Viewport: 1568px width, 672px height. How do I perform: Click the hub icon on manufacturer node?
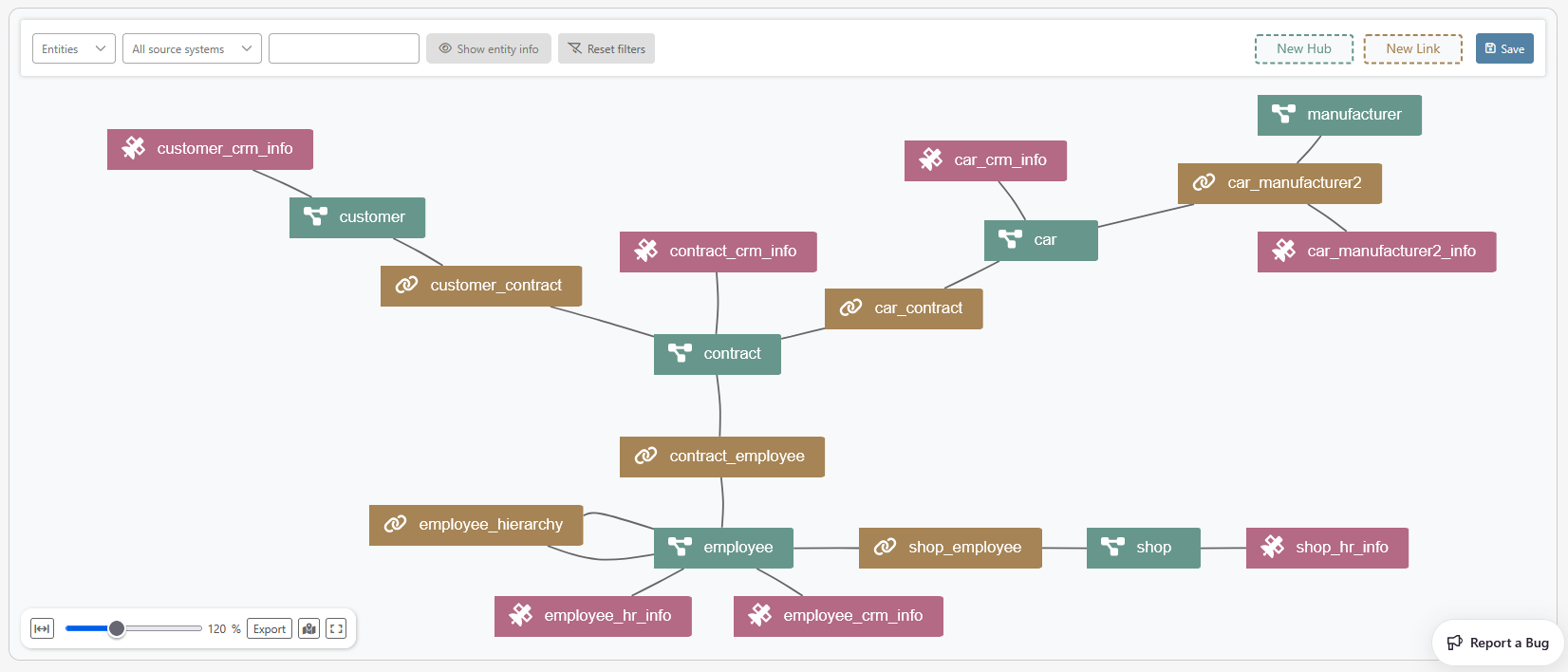[x=1283, y=115]
